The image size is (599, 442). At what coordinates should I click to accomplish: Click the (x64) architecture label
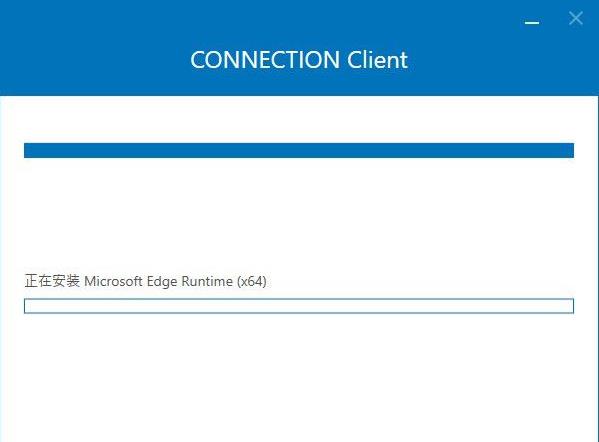[x=251, y=282]
